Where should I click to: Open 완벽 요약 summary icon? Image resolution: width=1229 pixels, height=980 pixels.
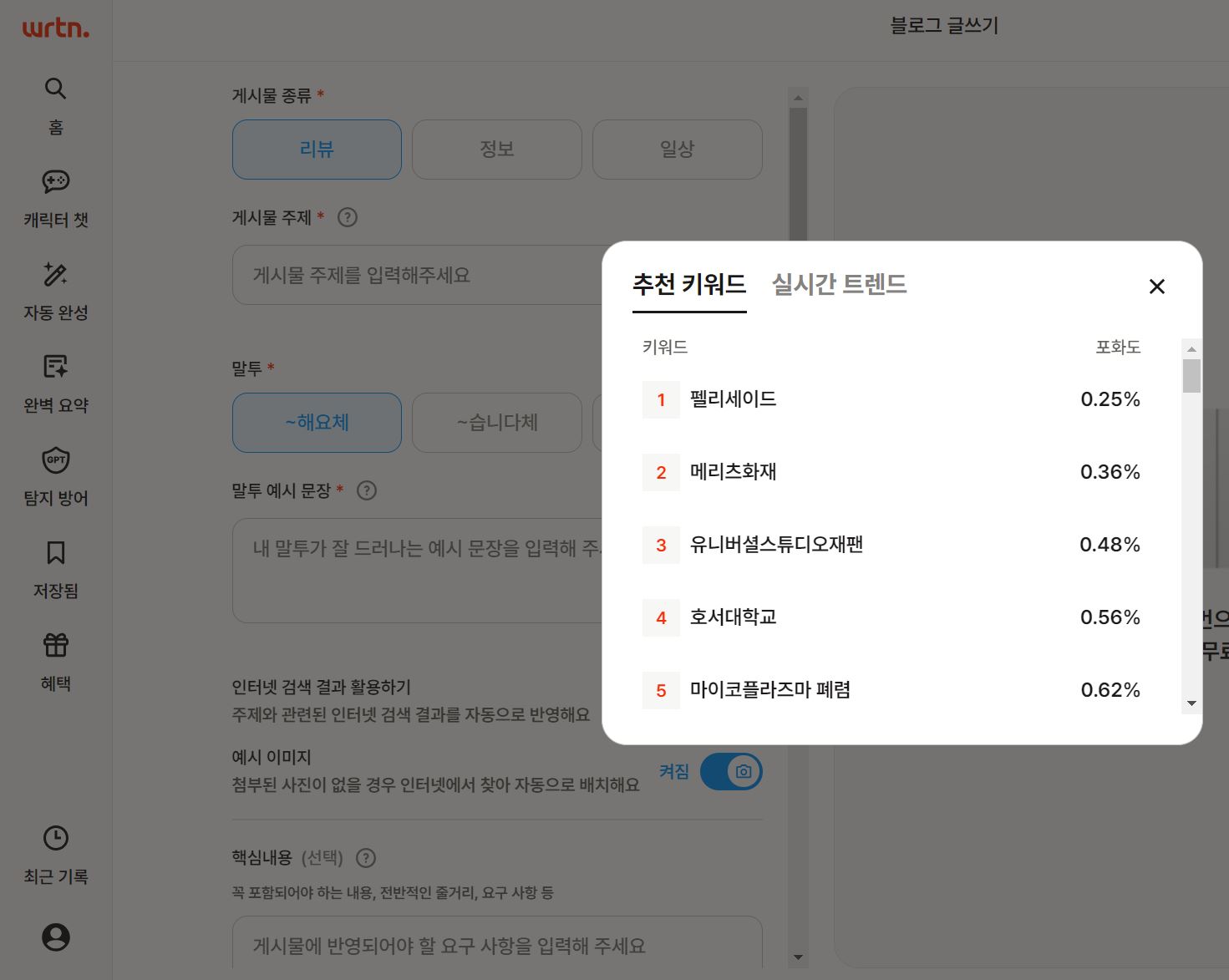point(55,367)
